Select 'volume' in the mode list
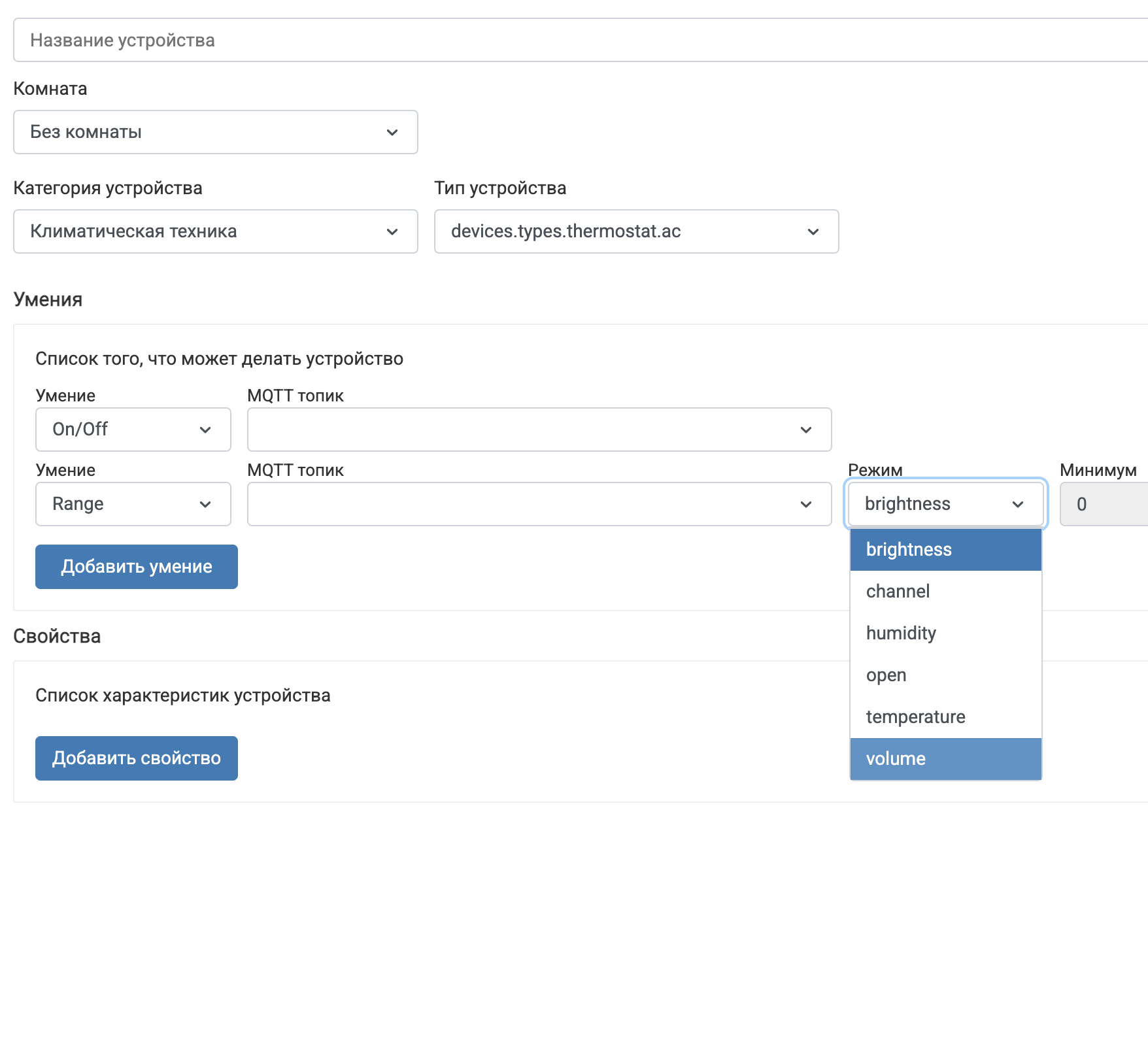This screenshot has height=1046, width=1148. pos(945,759)
